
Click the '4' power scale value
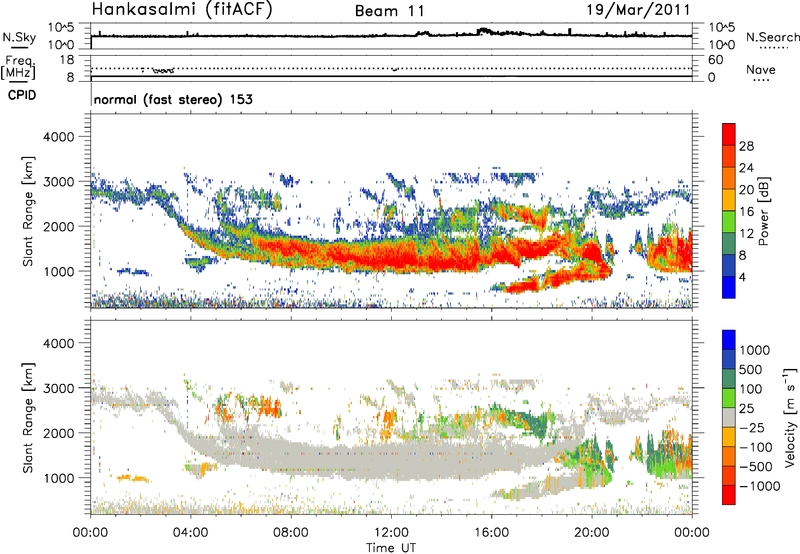pos(742,278)
